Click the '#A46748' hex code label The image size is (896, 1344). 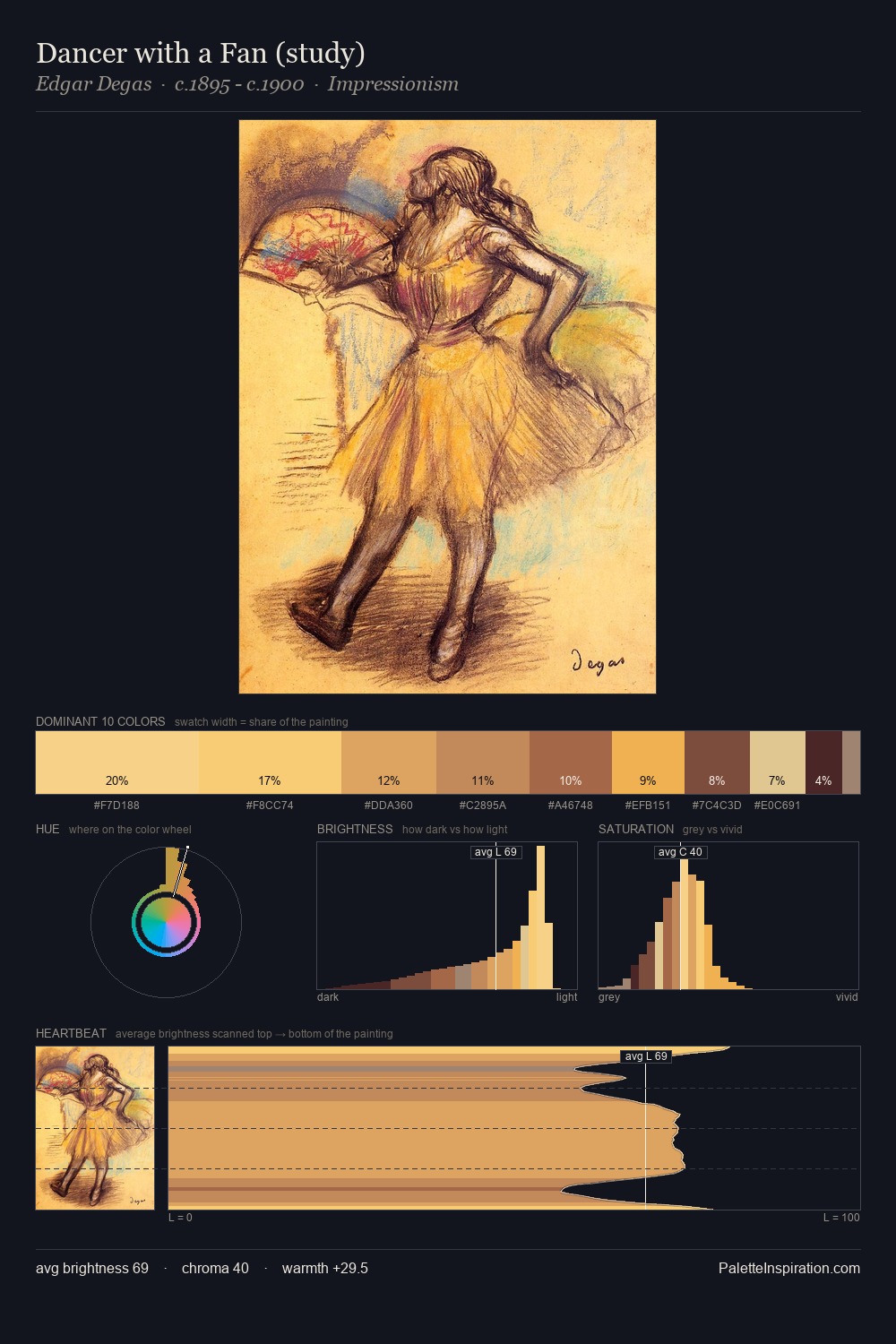tap(571, 805)
